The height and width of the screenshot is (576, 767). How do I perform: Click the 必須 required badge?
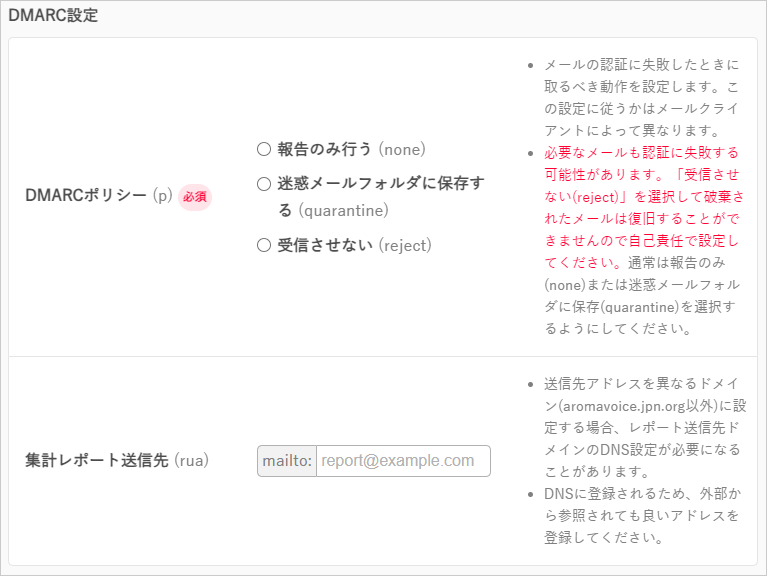point(195,197)
